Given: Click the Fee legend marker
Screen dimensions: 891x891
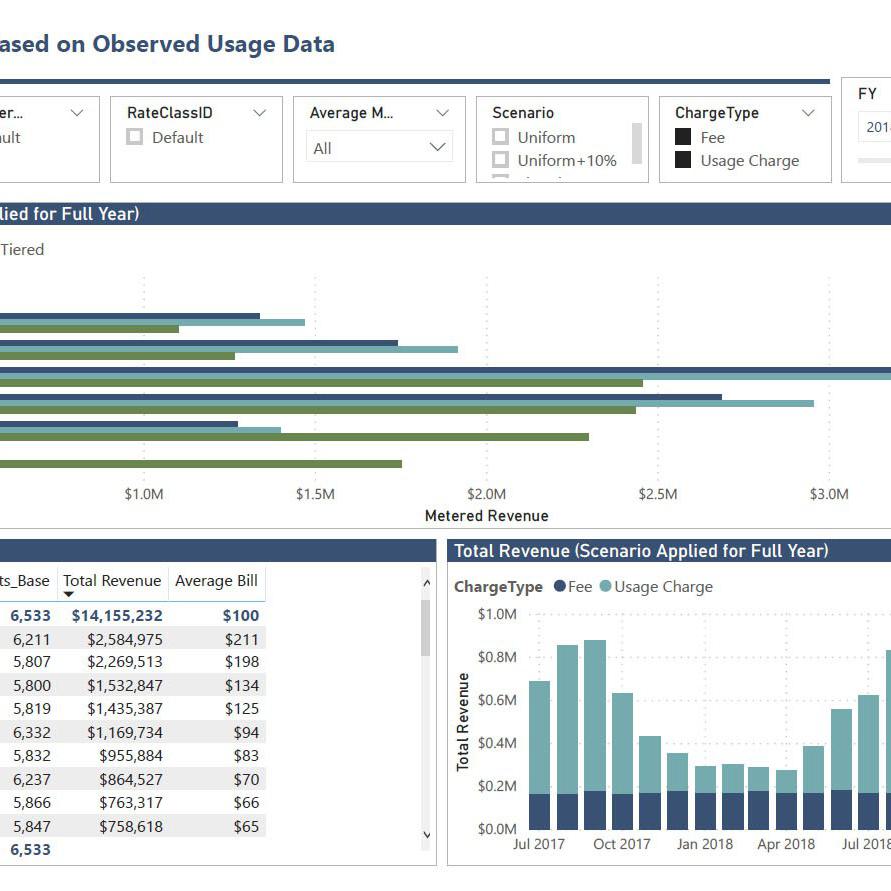Looking at the screenshot, I should 560,587.
